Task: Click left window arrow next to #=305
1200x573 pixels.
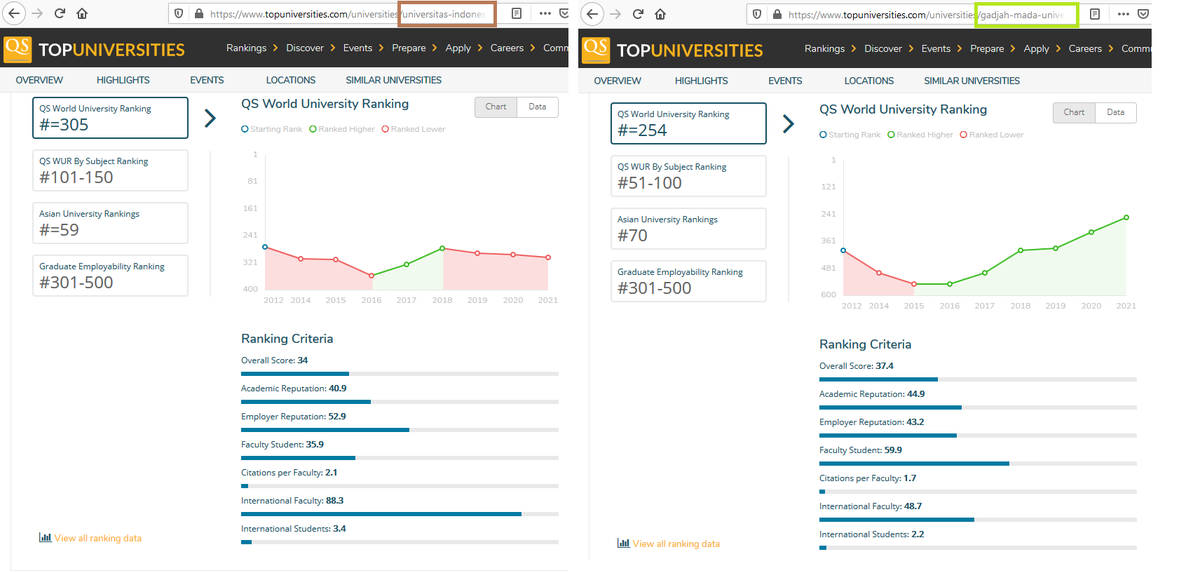Action: tap(210, 118)
